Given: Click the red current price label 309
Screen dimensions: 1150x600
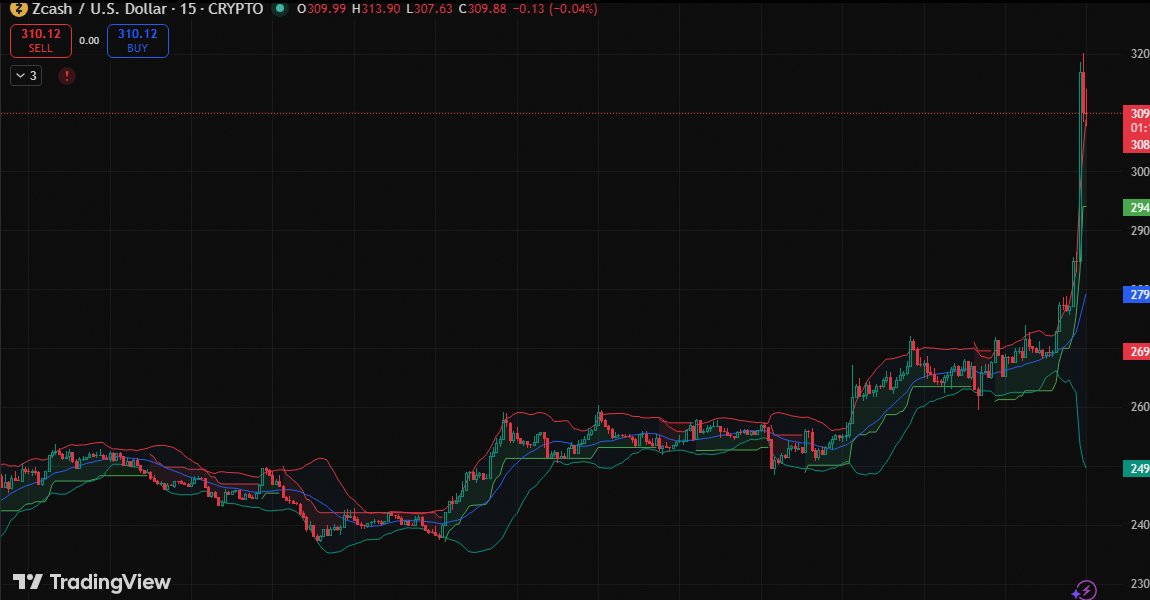Looking at the screenshot, I should click(1138, 114).
